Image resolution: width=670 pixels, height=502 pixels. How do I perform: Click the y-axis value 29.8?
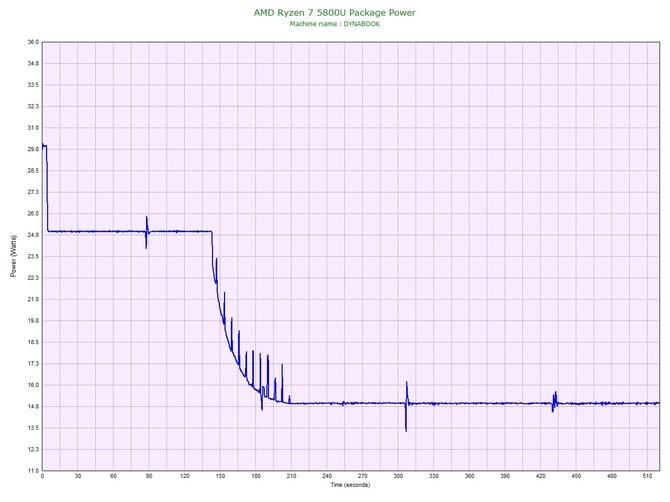(33, 149)
